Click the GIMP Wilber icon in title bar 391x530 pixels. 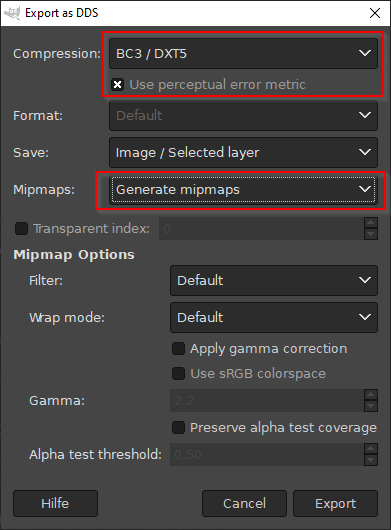[12, 13]
